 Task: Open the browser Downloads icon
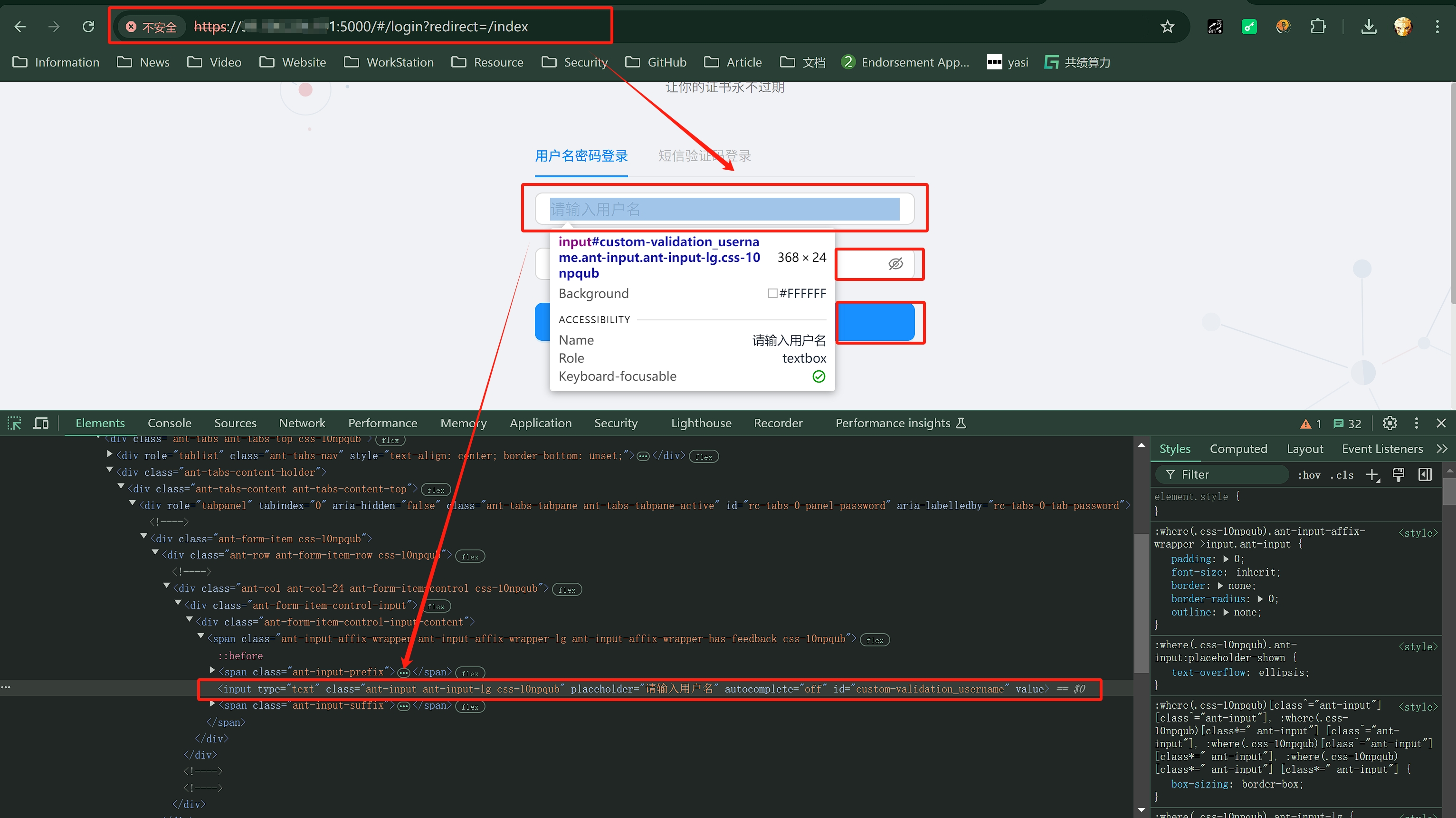click(1369, 27)
